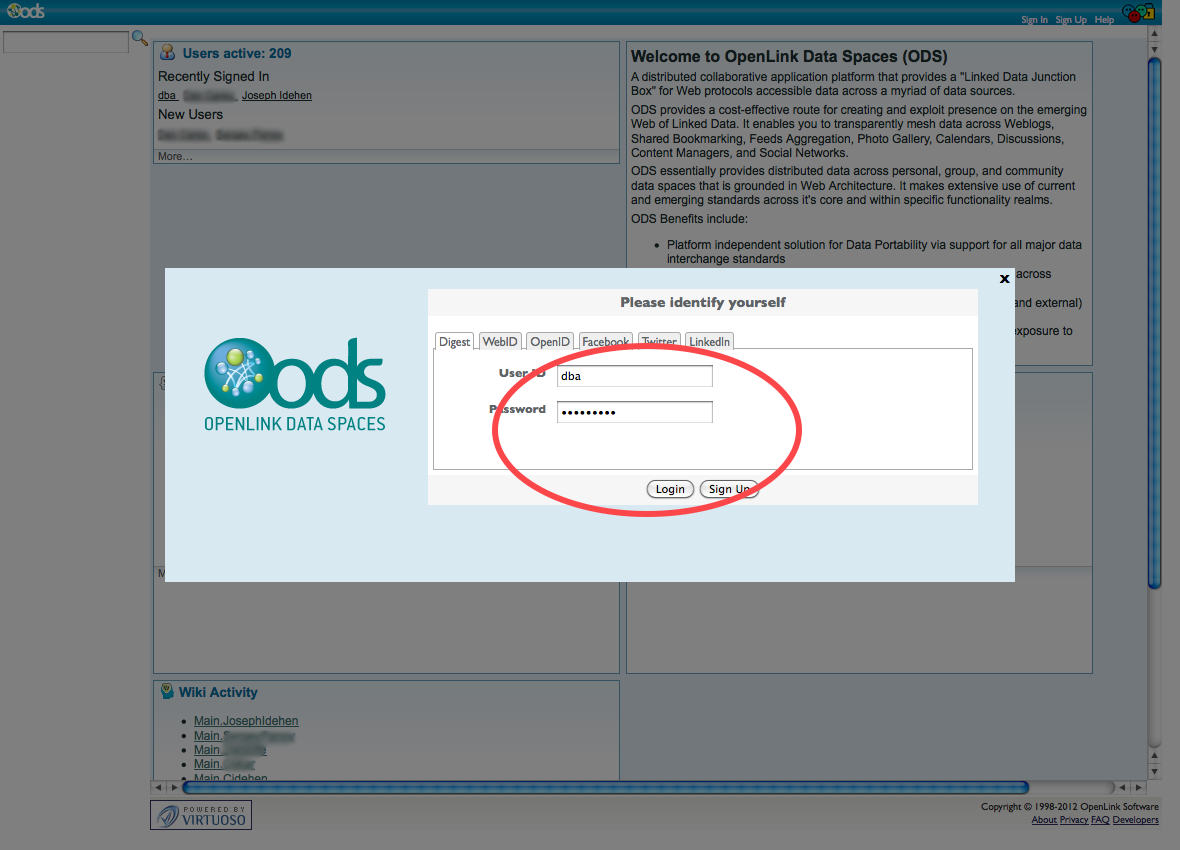Select the Facebook login tab

(x=605, y=342)
